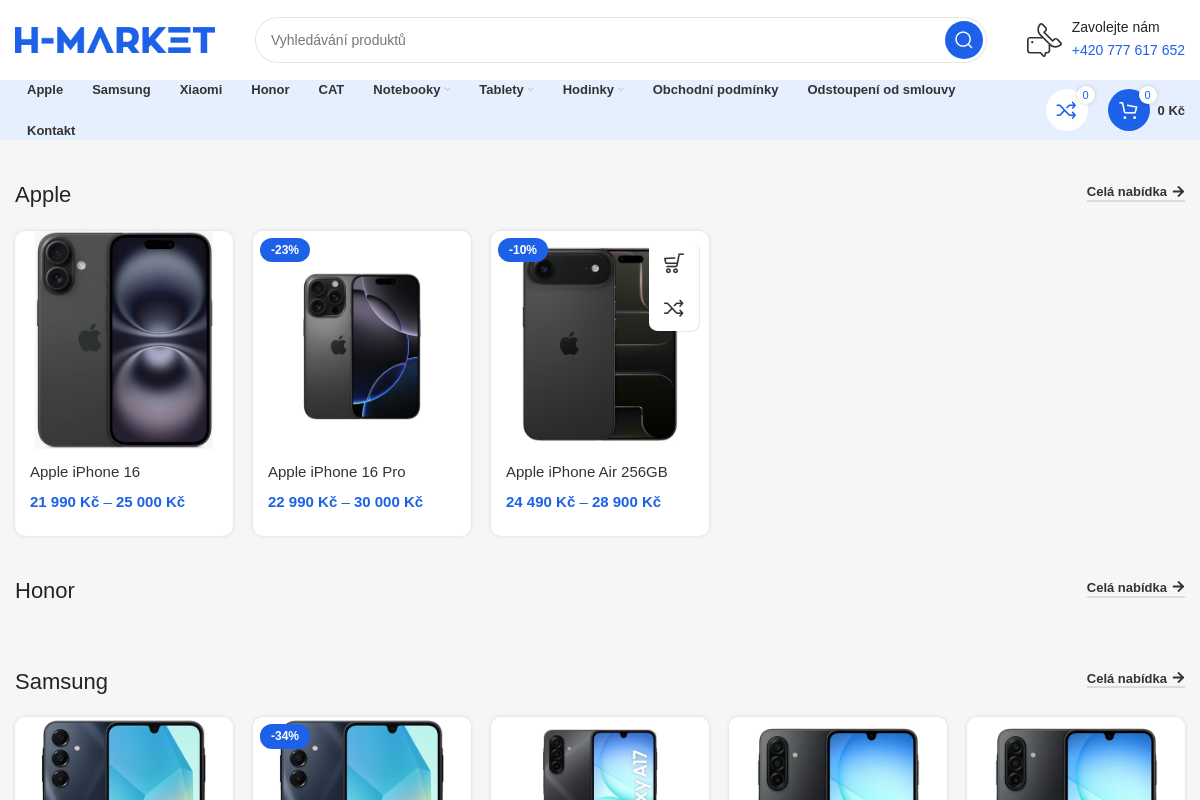
Task: Open the Xiaomi menu item
Action: coord(201,90)
